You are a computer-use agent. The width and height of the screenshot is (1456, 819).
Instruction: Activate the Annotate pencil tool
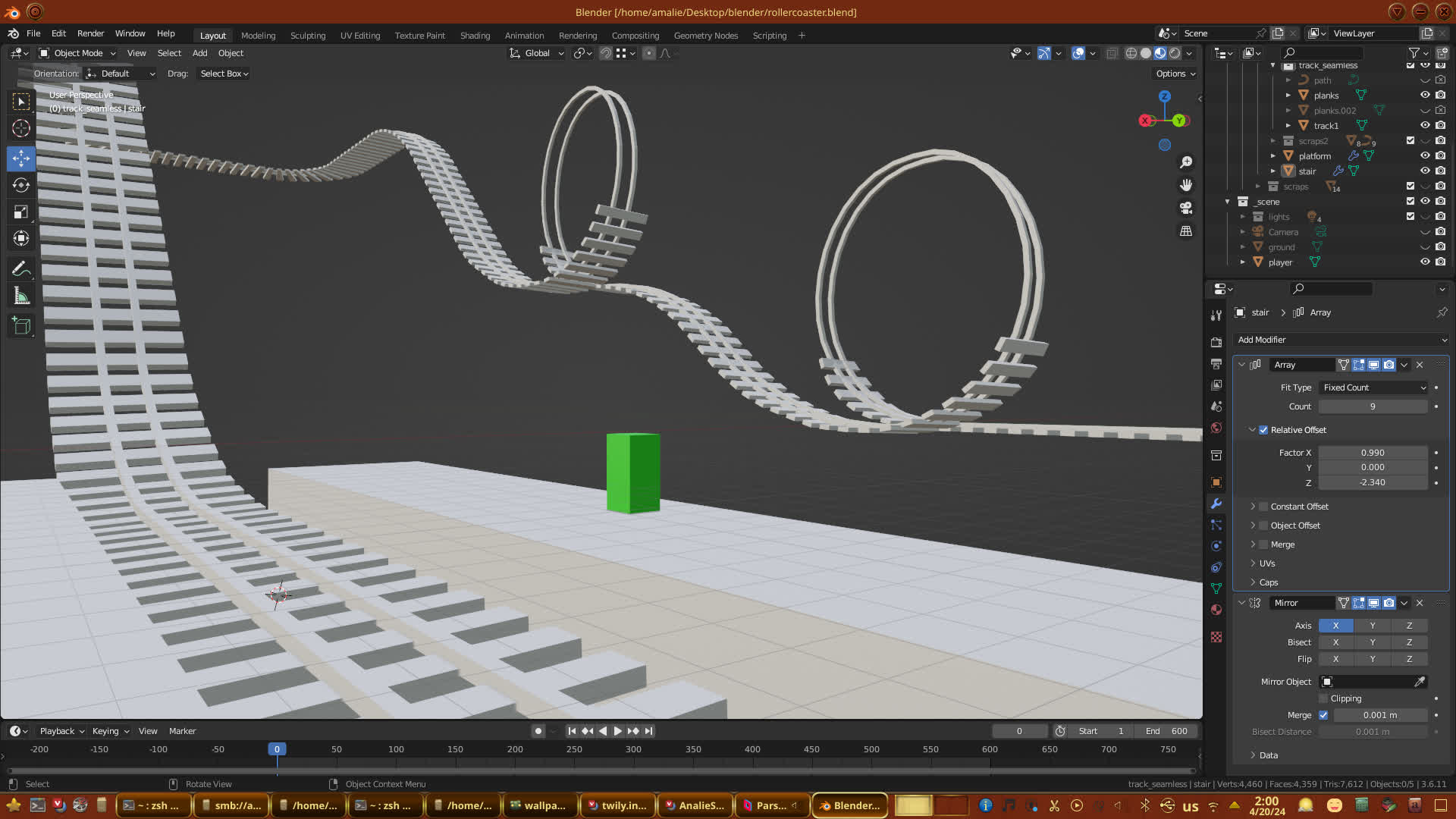[21, 269]
